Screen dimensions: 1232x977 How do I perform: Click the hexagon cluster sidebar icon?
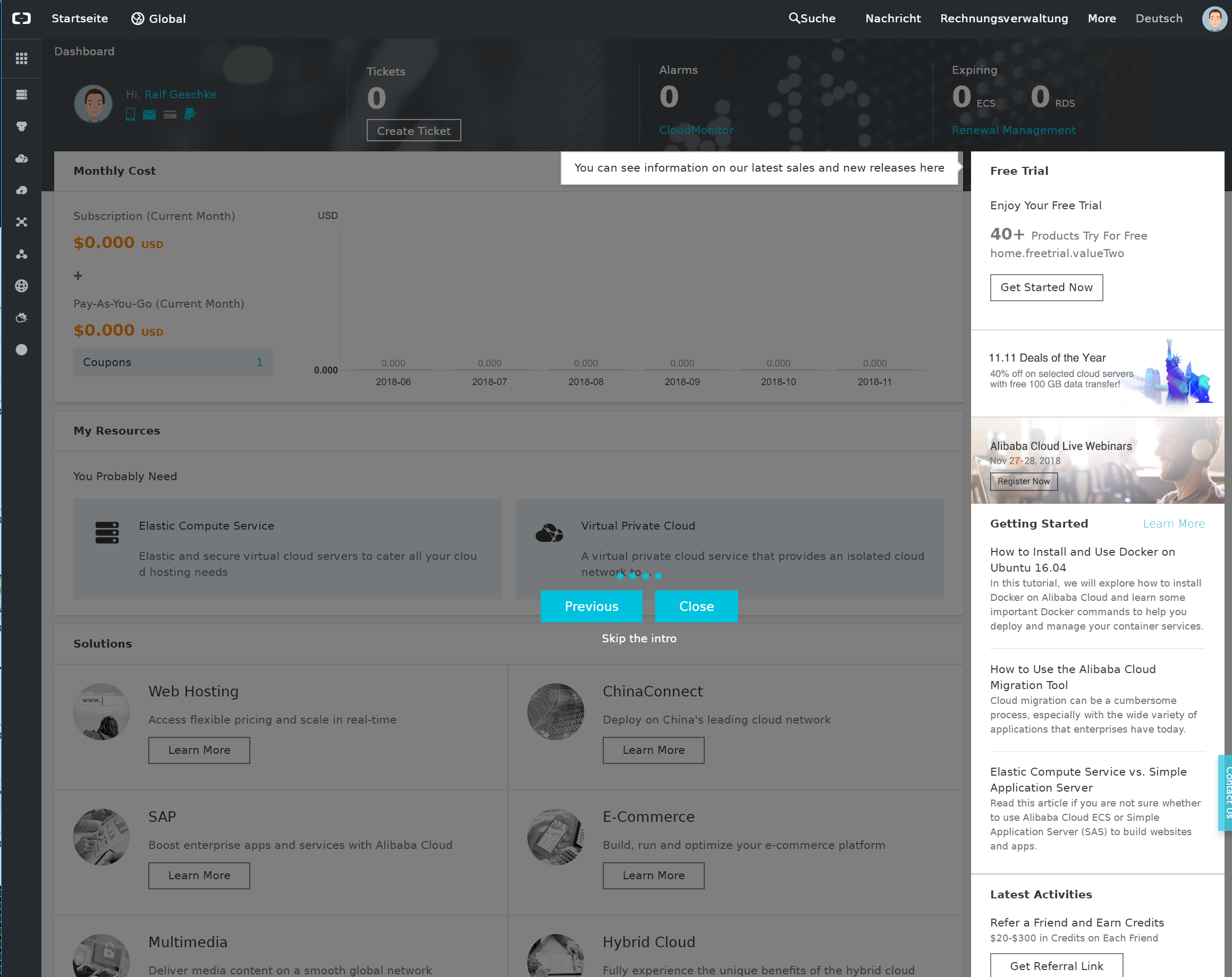(21, 126)
